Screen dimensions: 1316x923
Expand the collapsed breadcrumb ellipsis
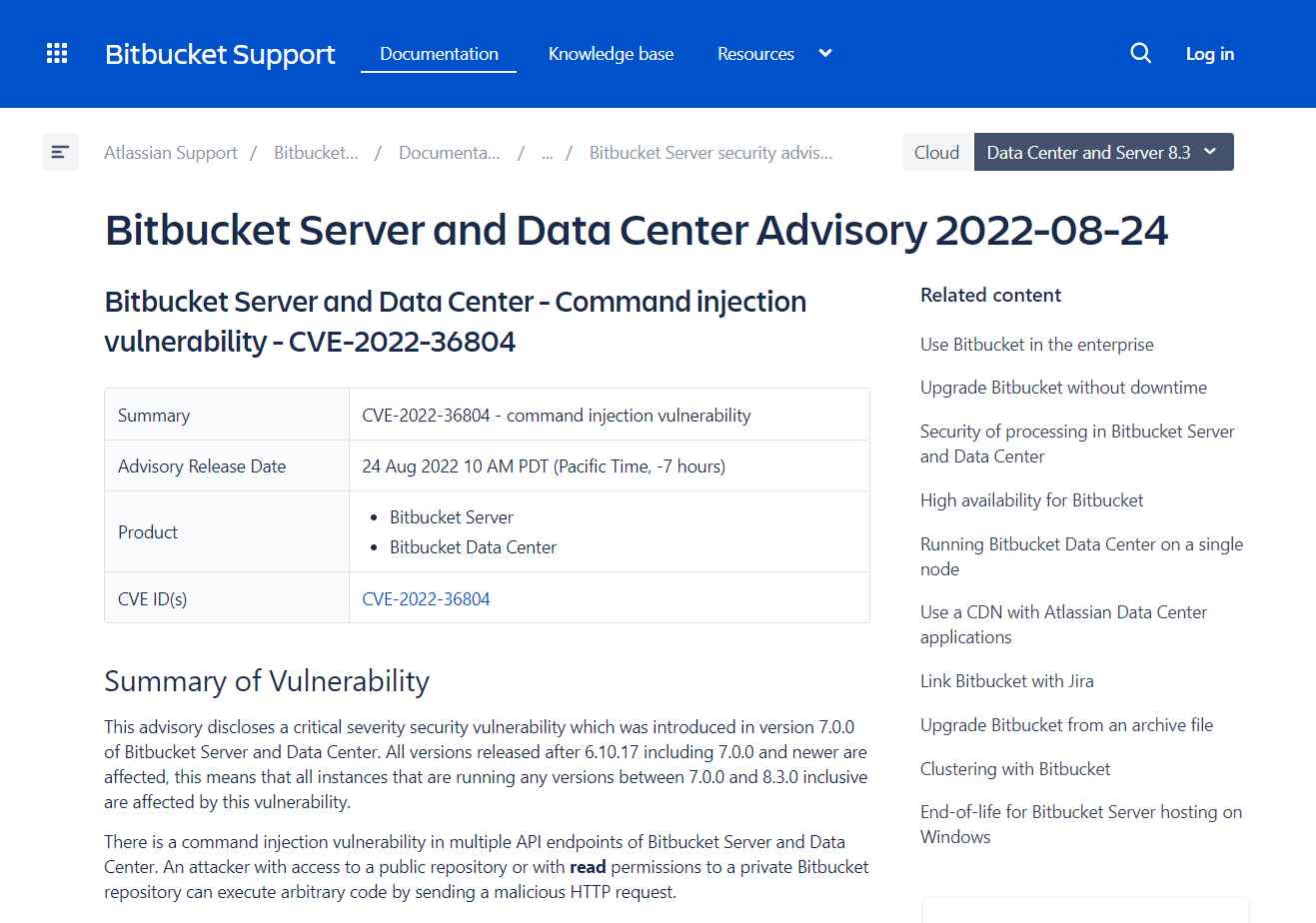(547, 152)
